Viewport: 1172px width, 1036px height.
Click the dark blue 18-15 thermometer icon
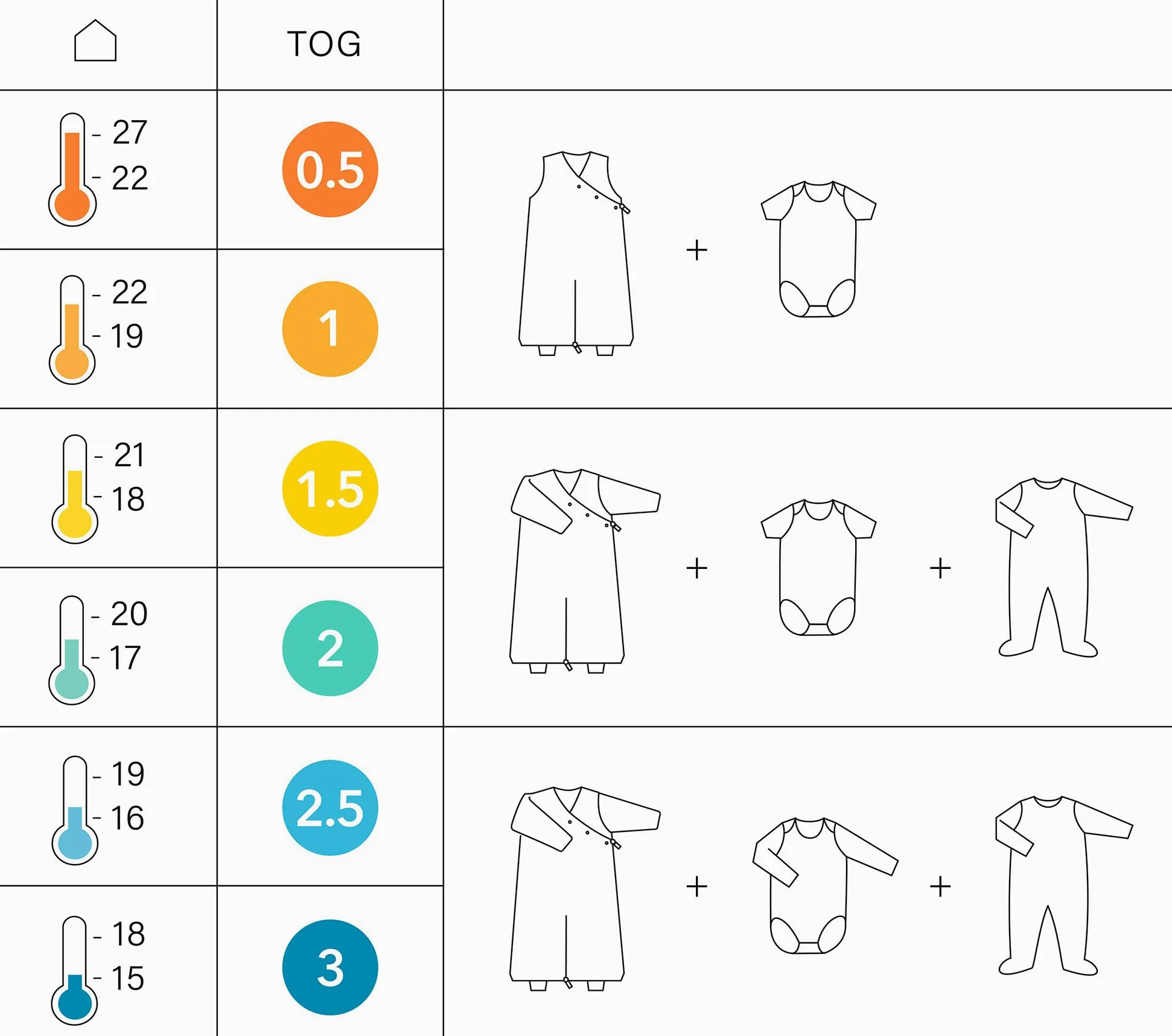pyautogui.click(x=74, y=970)
